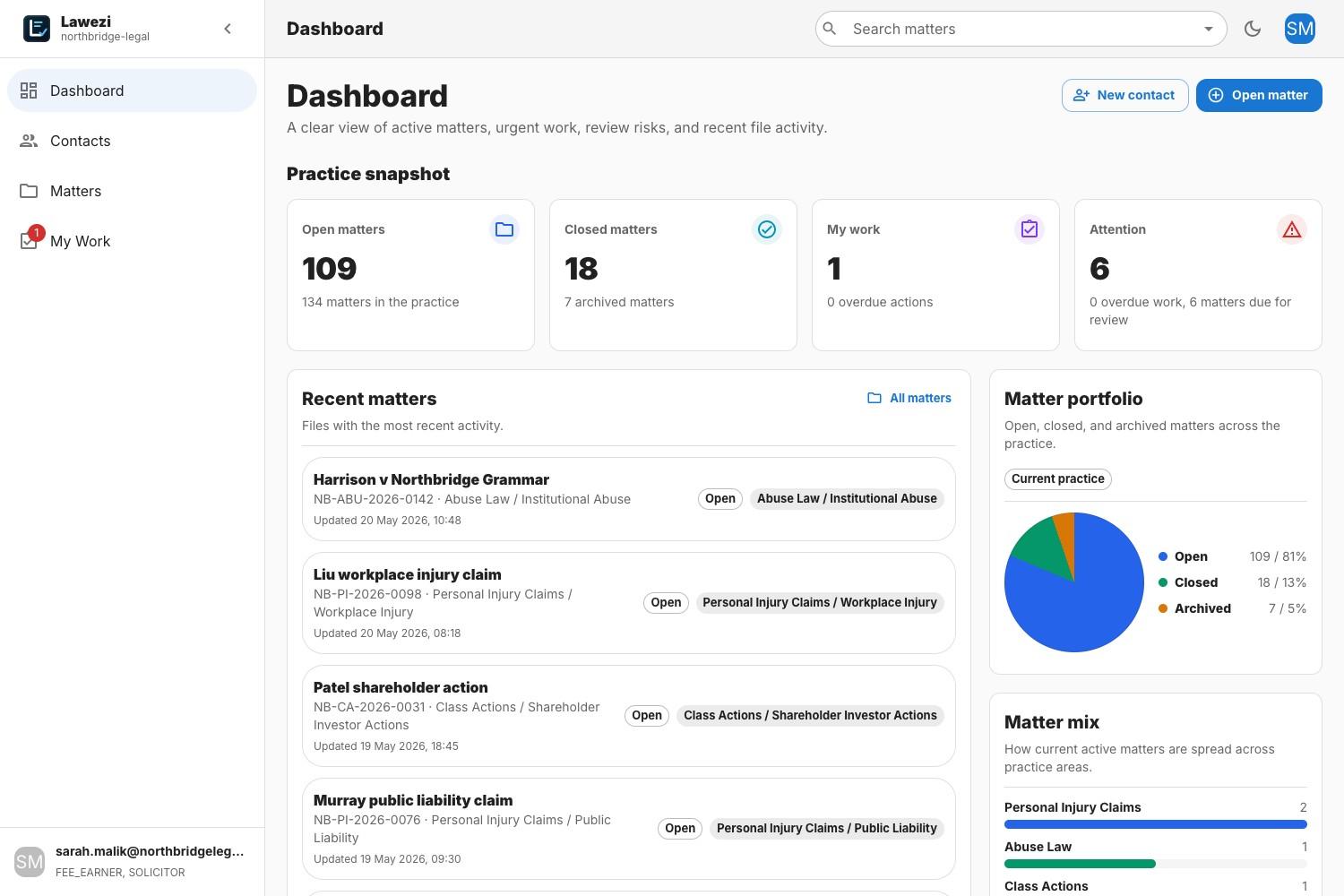1344x896 pixels.
Task: Click the New contact button
Action: pyautogui.click(x=1125, y=95)
